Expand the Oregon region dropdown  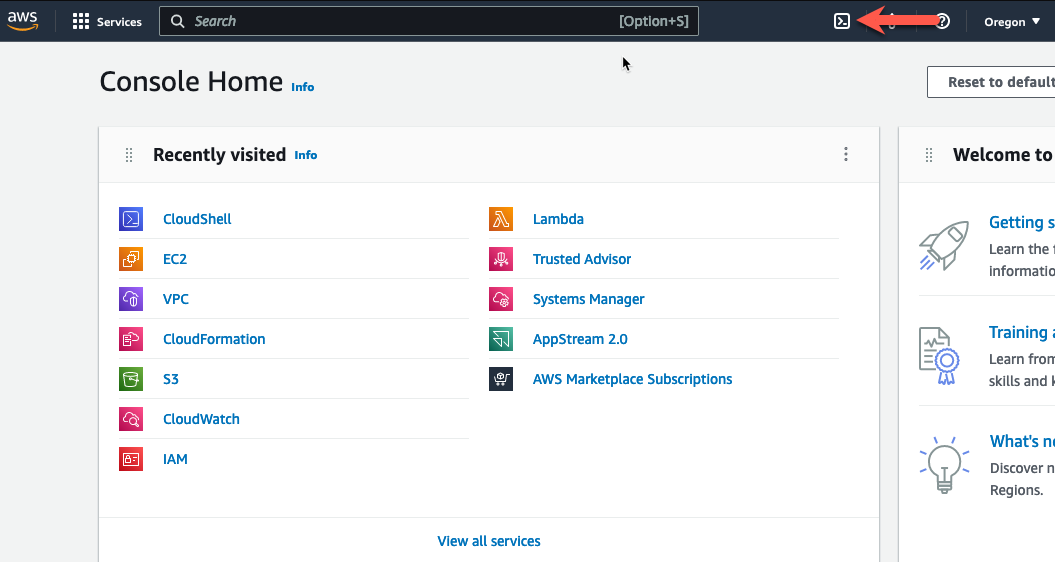(1012, 22)
